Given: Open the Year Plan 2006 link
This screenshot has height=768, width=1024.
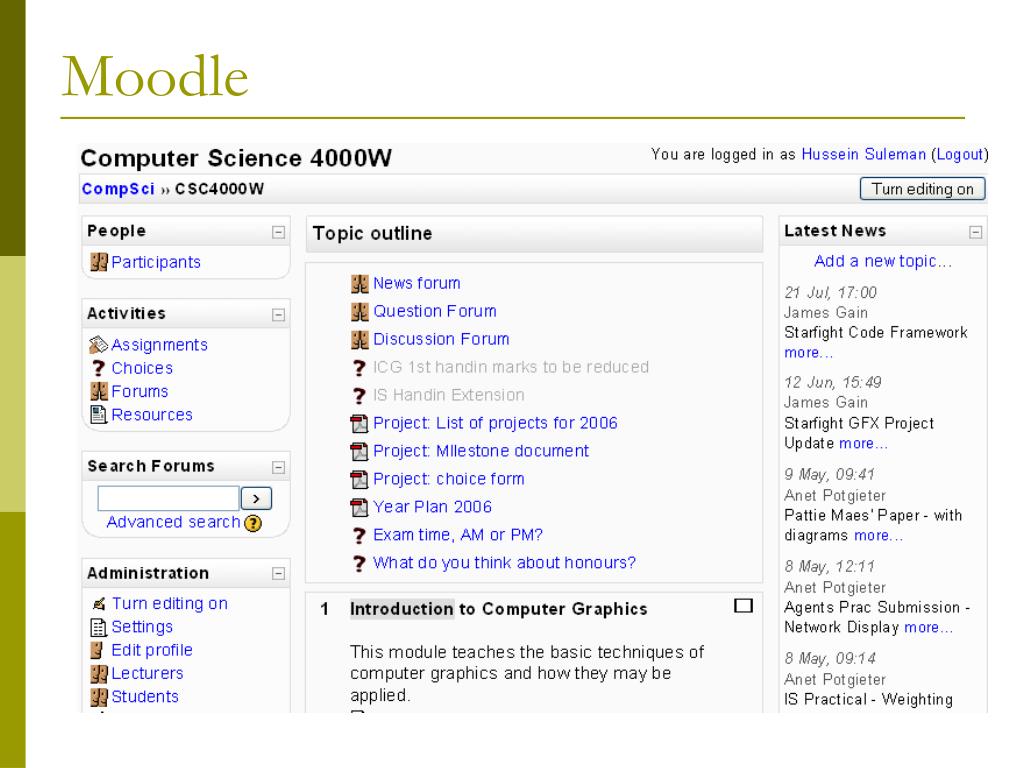Looking at the screenshot, I should coord(432,507).
